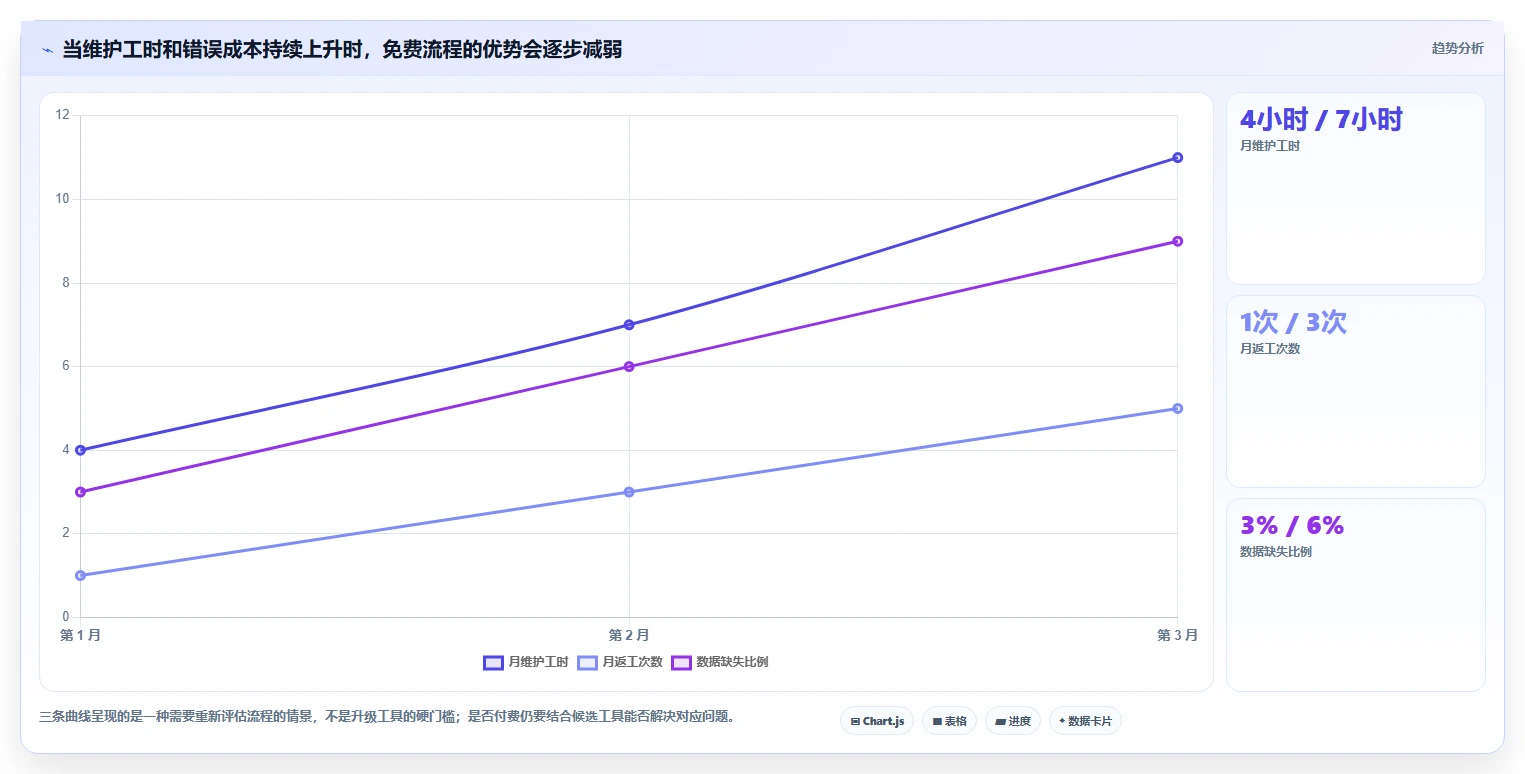Click the 月返工次数 point at 第 2 月

pos(629,492)
